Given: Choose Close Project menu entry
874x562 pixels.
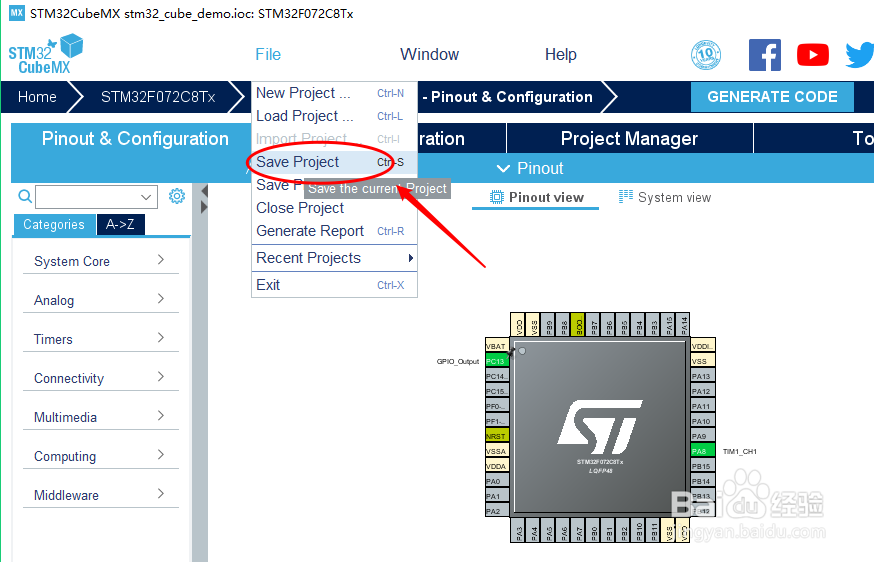Looking at the screenshot, I should [334, 208].
